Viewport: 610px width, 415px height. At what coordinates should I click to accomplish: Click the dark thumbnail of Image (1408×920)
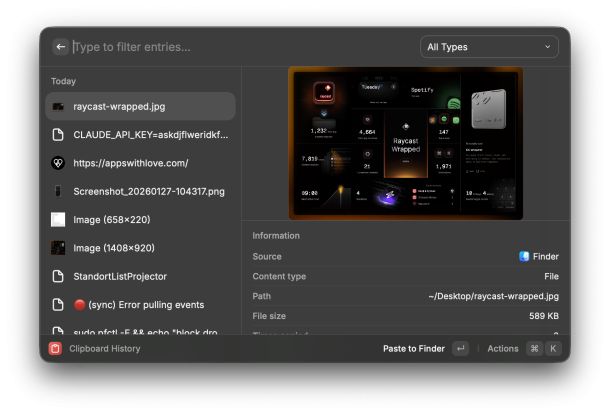(58, 248)
